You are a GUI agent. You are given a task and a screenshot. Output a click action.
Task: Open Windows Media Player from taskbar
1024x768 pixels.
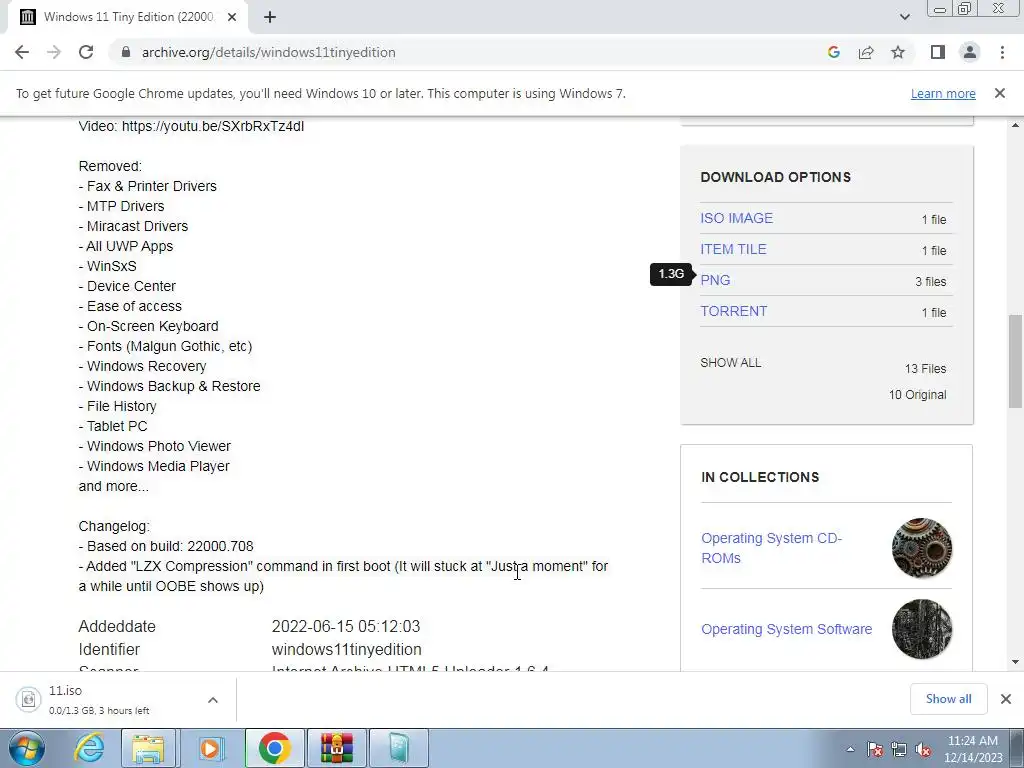(210, 748)
